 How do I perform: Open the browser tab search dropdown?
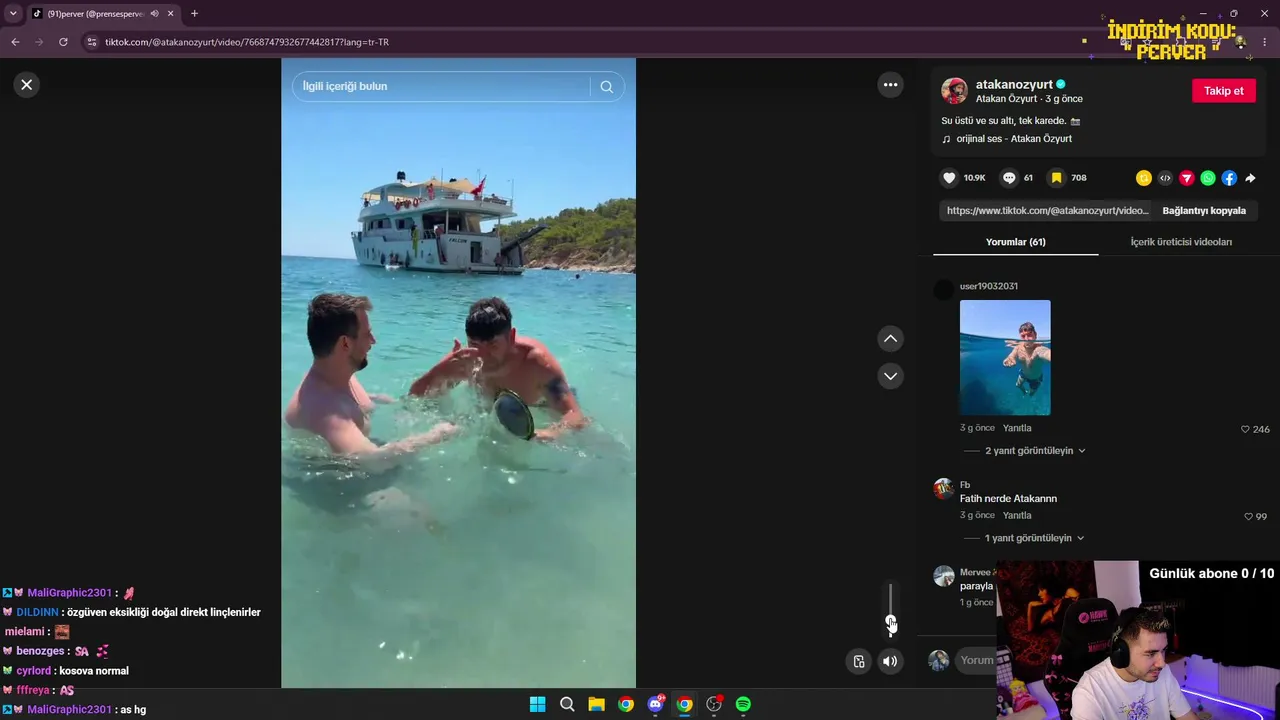click(13, 14)
